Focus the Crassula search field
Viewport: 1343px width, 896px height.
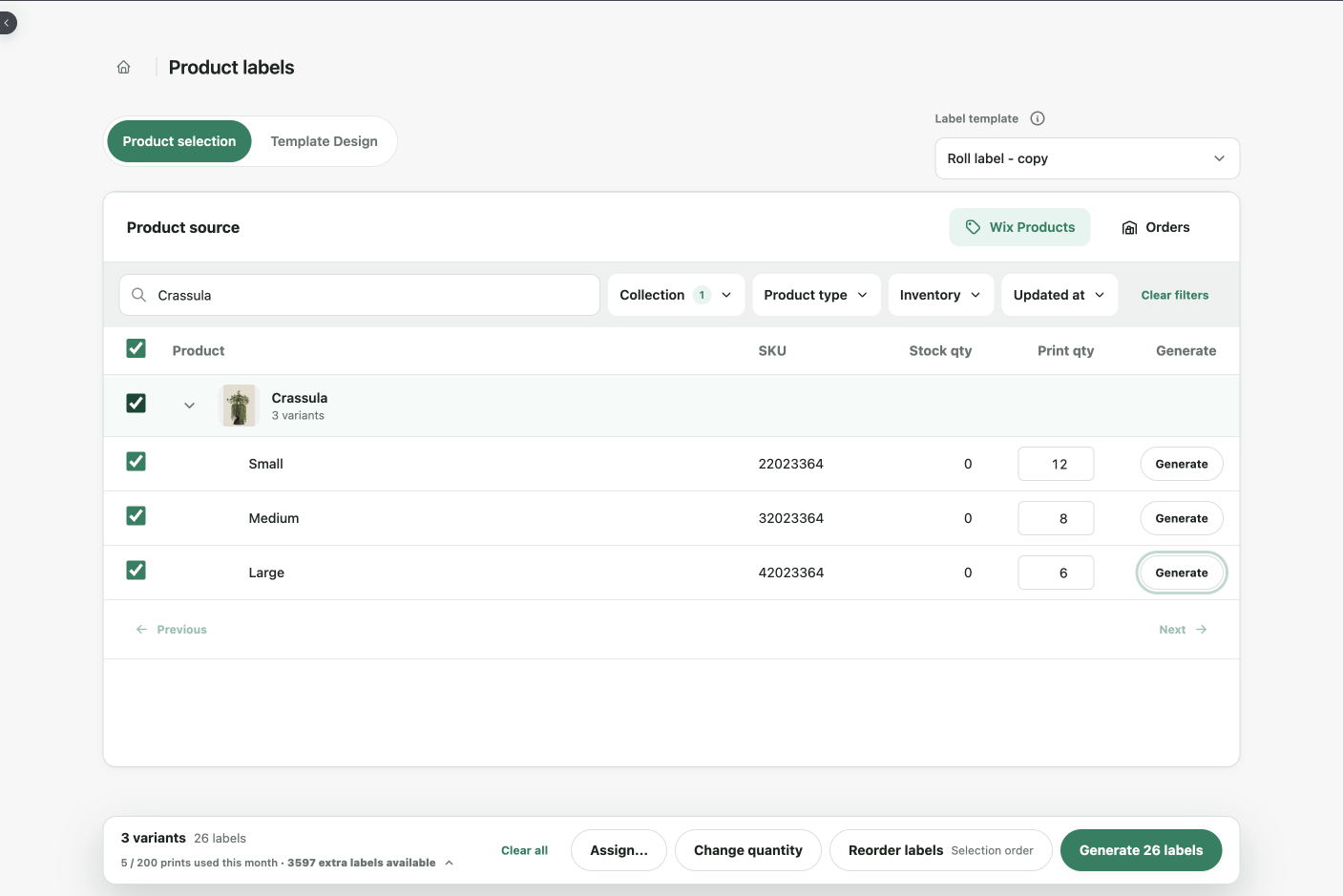click(360, 295)
